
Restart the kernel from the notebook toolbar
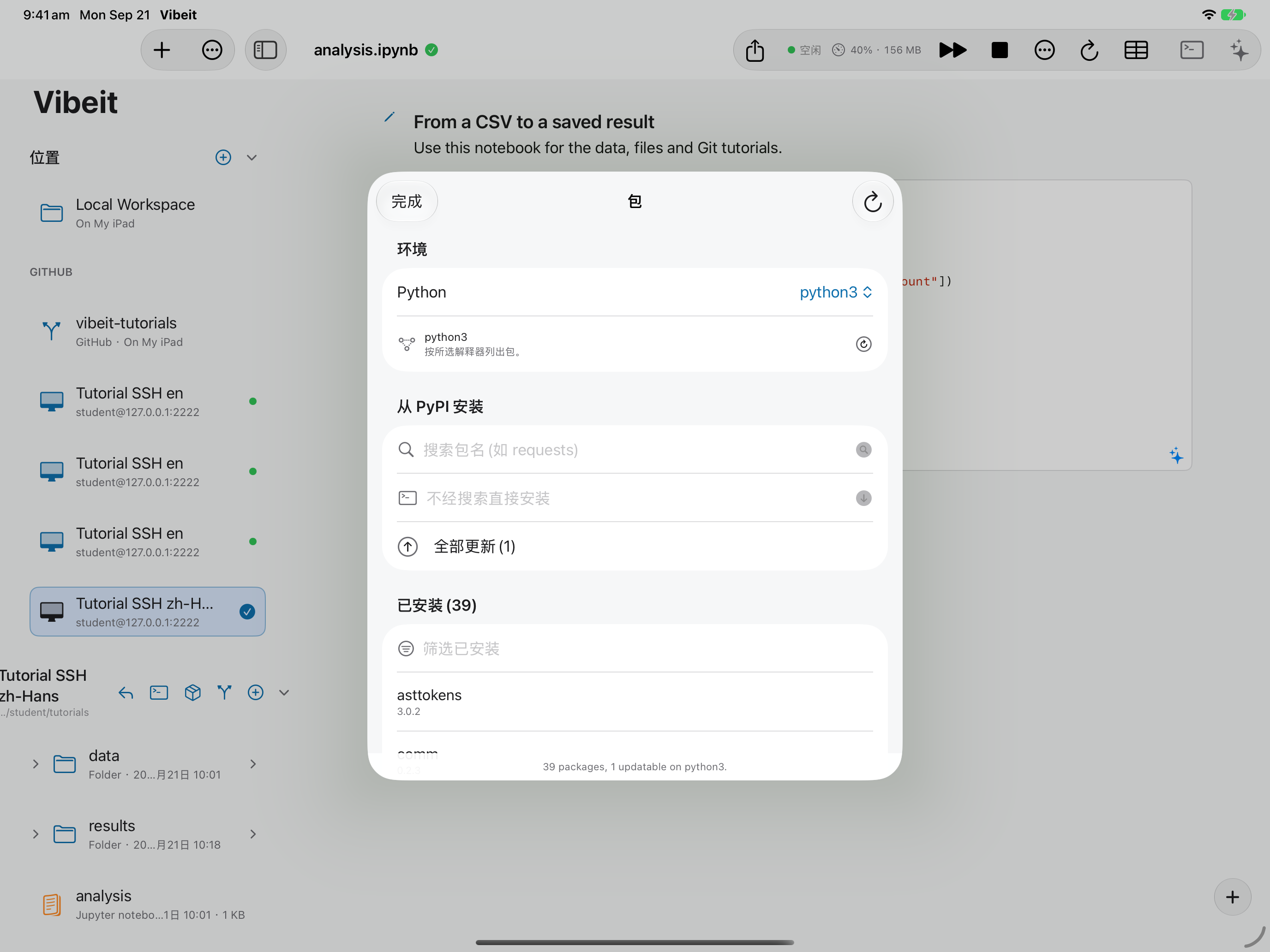(x=1089, y=50)
